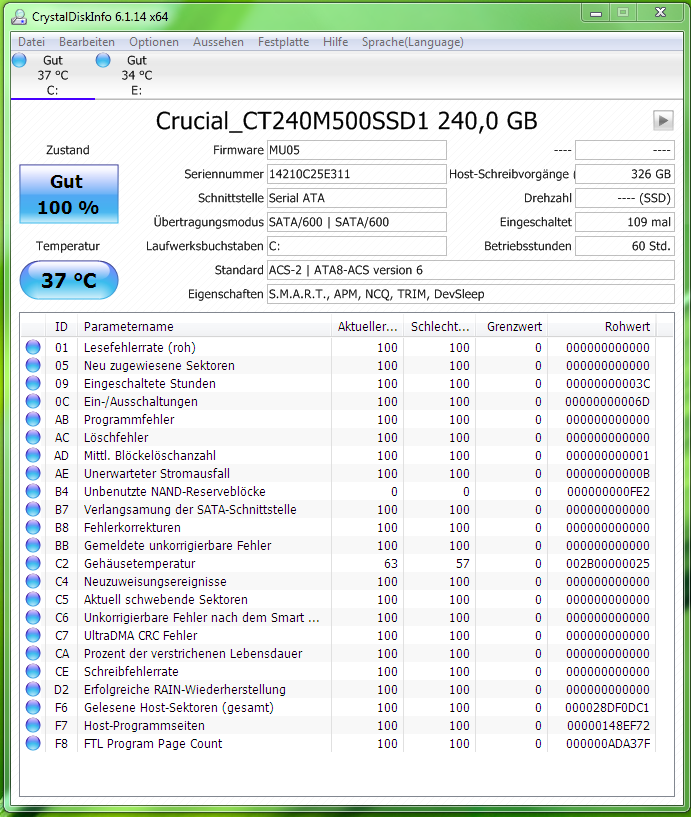Image resolution: width=691 pixels, height=817 pixels.
Task: Open the Datei menu
Action: pos(31,42)
